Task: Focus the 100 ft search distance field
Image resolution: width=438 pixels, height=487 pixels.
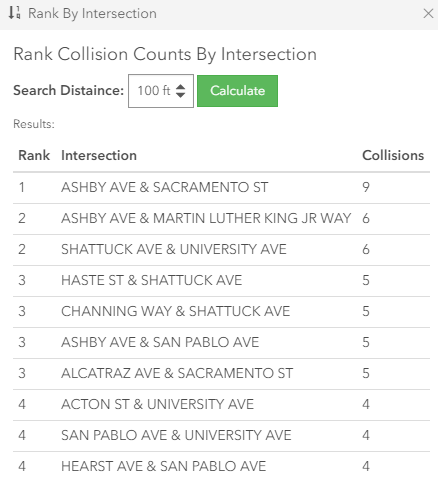Action: click(161, 91)
